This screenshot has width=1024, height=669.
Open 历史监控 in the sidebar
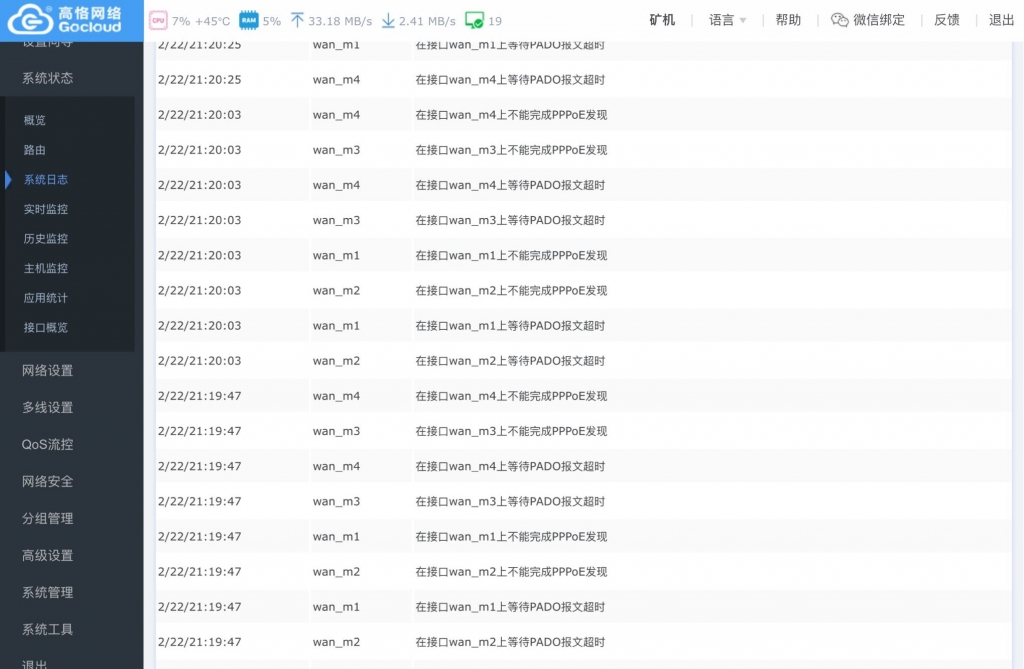click(x=46, y=238)
